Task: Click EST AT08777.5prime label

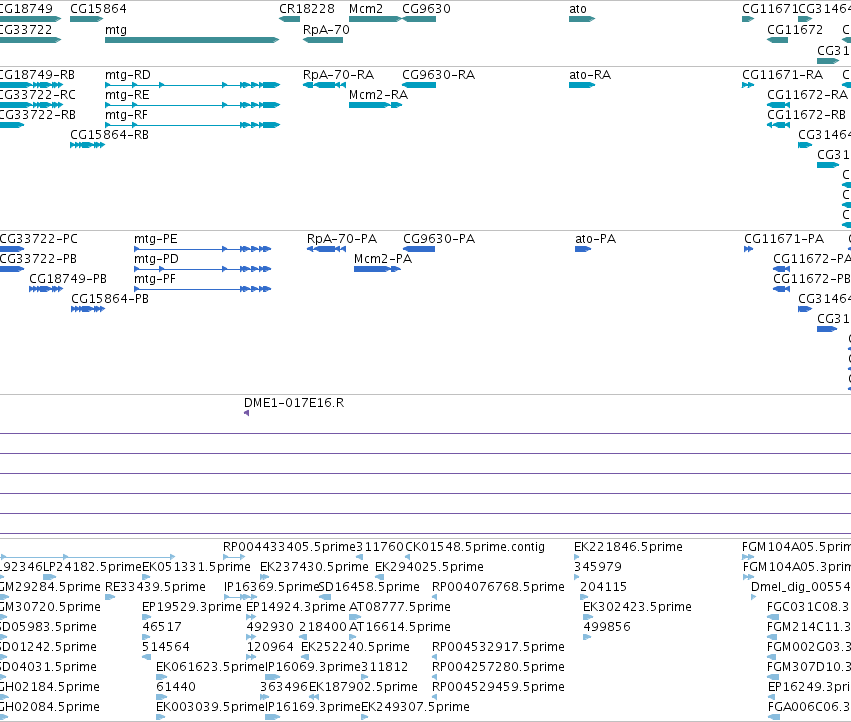Action: (400, 607)
